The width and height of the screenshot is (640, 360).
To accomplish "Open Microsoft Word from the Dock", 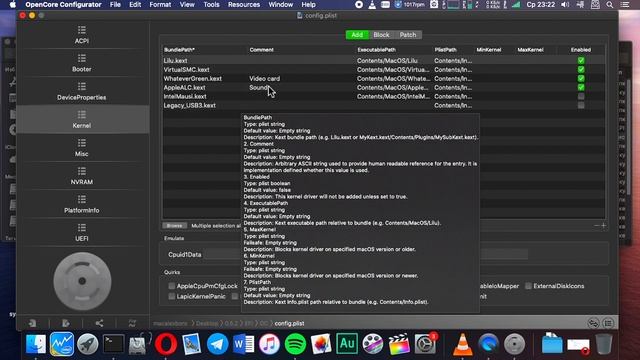I will (x=244, y=344).
